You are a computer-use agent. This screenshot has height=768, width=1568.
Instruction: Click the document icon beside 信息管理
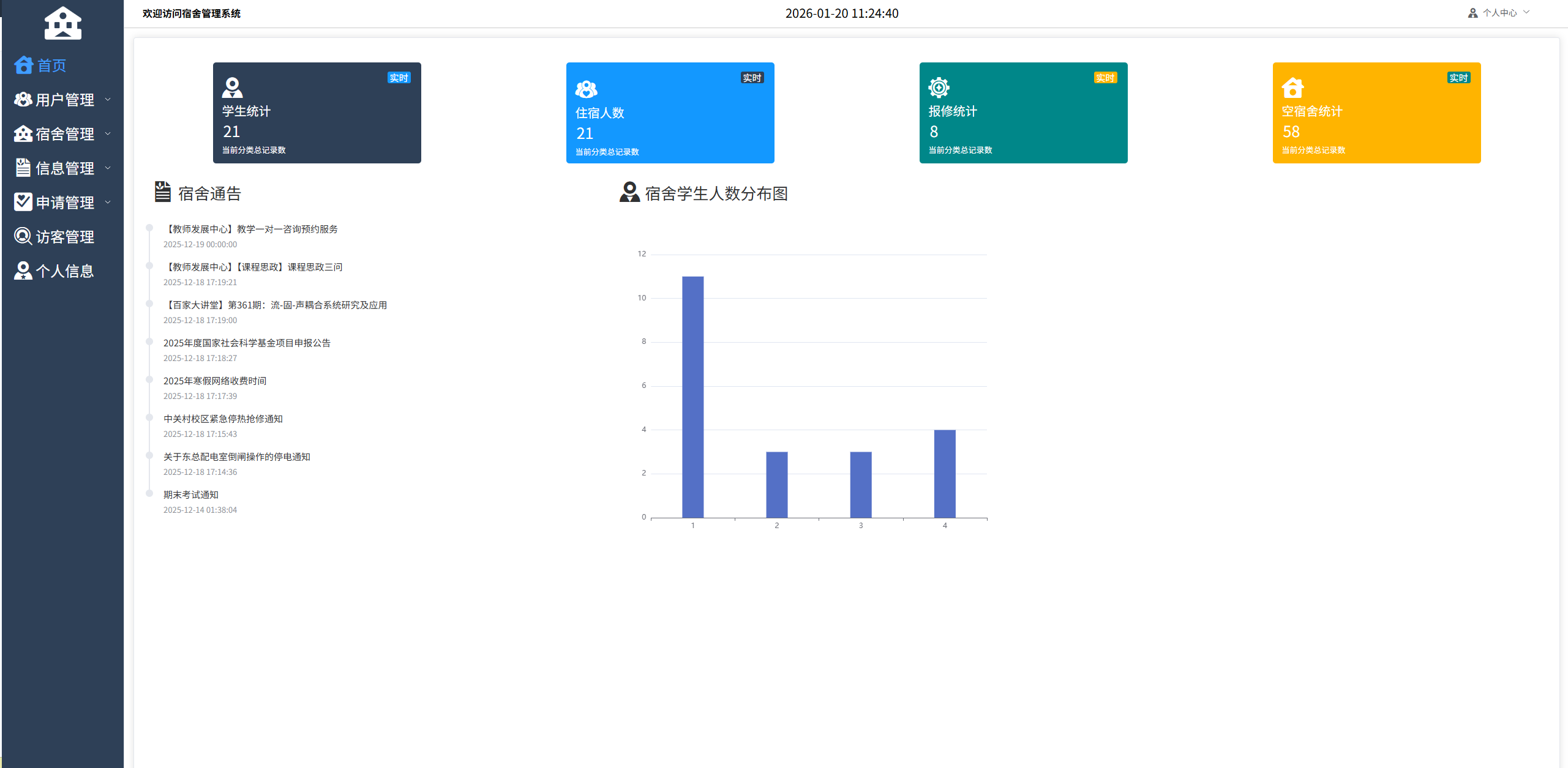(x=23, y=168)
